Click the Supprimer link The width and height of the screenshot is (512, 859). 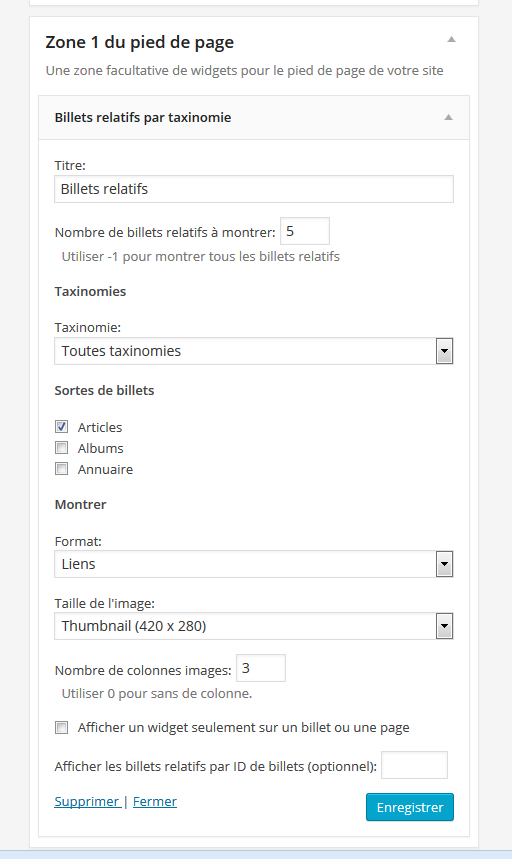[88, 801]
